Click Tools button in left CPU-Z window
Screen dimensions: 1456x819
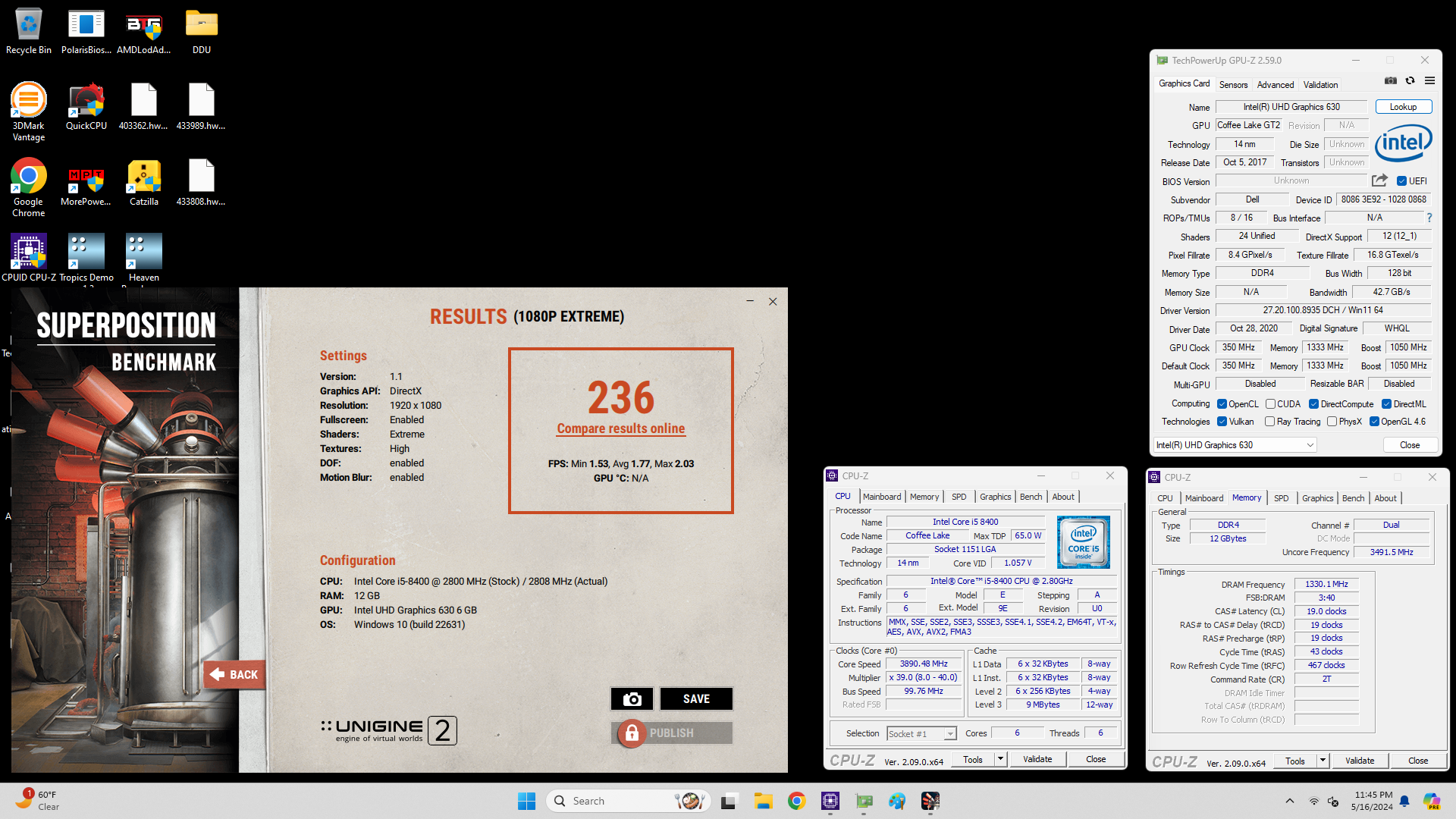tap(972, 759)
